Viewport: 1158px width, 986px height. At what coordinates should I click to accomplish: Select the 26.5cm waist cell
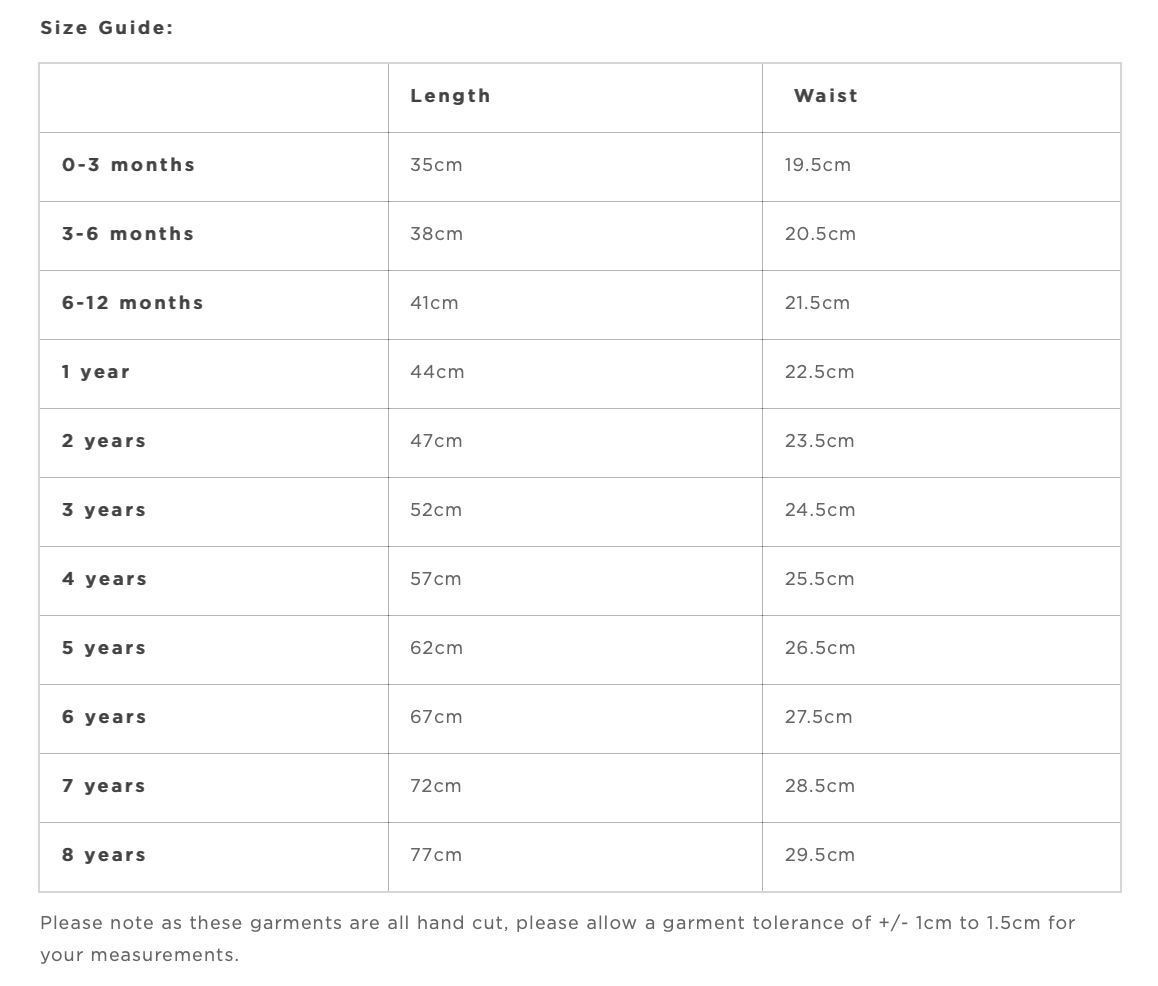point(820,648)
